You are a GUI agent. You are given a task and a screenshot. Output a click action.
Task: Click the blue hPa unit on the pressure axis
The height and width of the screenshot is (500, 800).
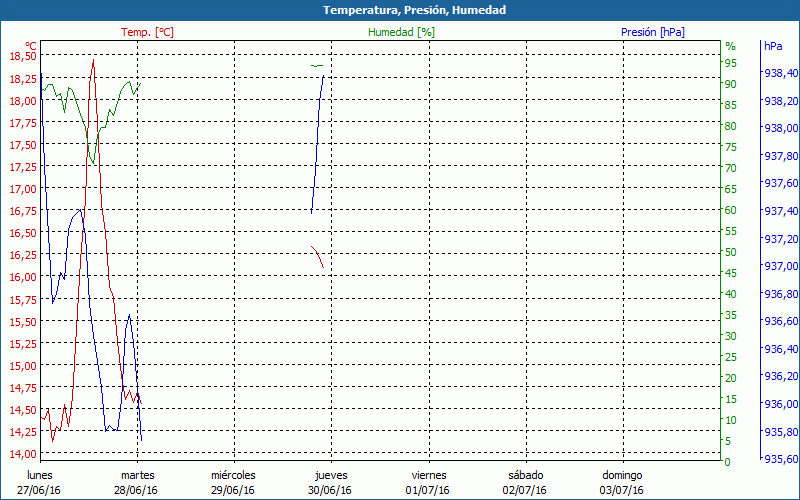(x=773, y=46)
